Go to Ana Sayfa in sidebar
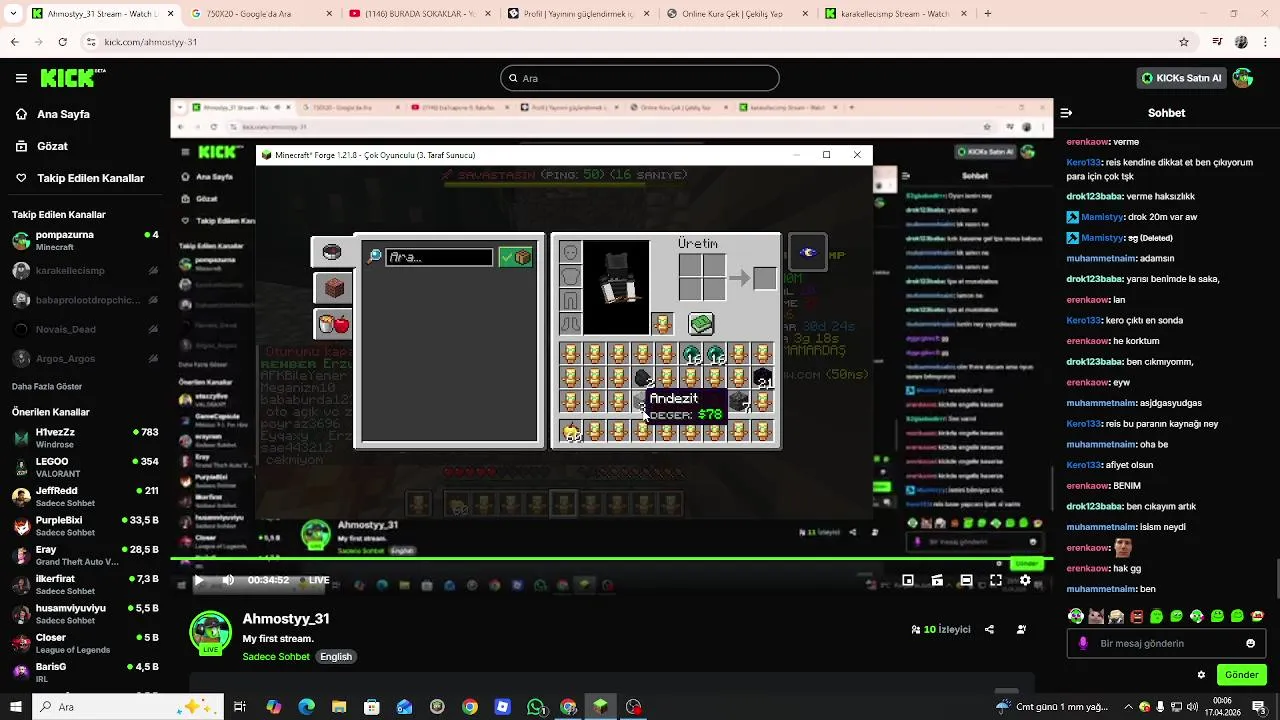The height and width of the screenshot is (720, 1280). click(63, 114)
